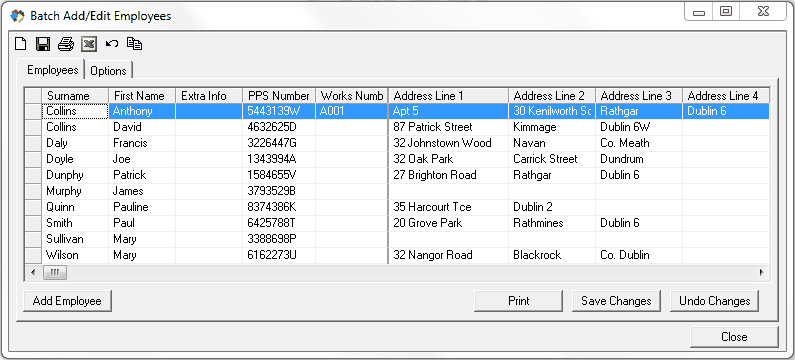Viewport: 795px width, 360px height.
Task: Click the Print printer toolbar icon
Action: (66, 44)
